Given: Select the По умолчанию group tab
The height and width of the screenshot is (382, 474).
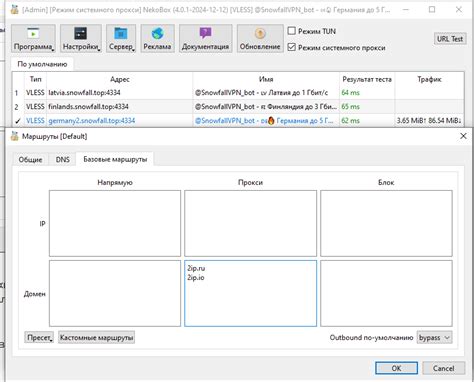Looking at the screenshot, I should click(x=42, y=64).
